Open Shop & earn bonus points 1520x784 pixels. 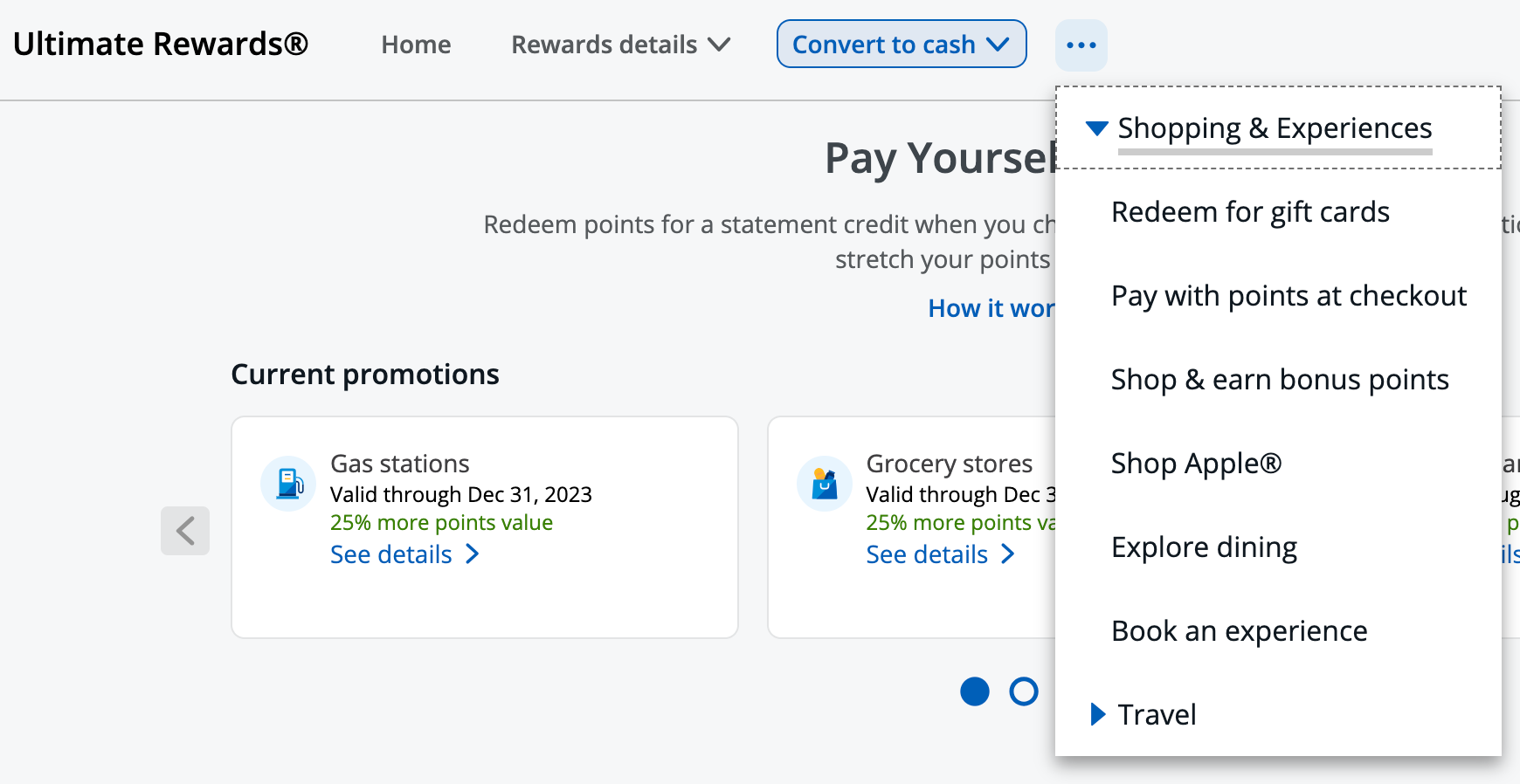[x=1280, y=380]
